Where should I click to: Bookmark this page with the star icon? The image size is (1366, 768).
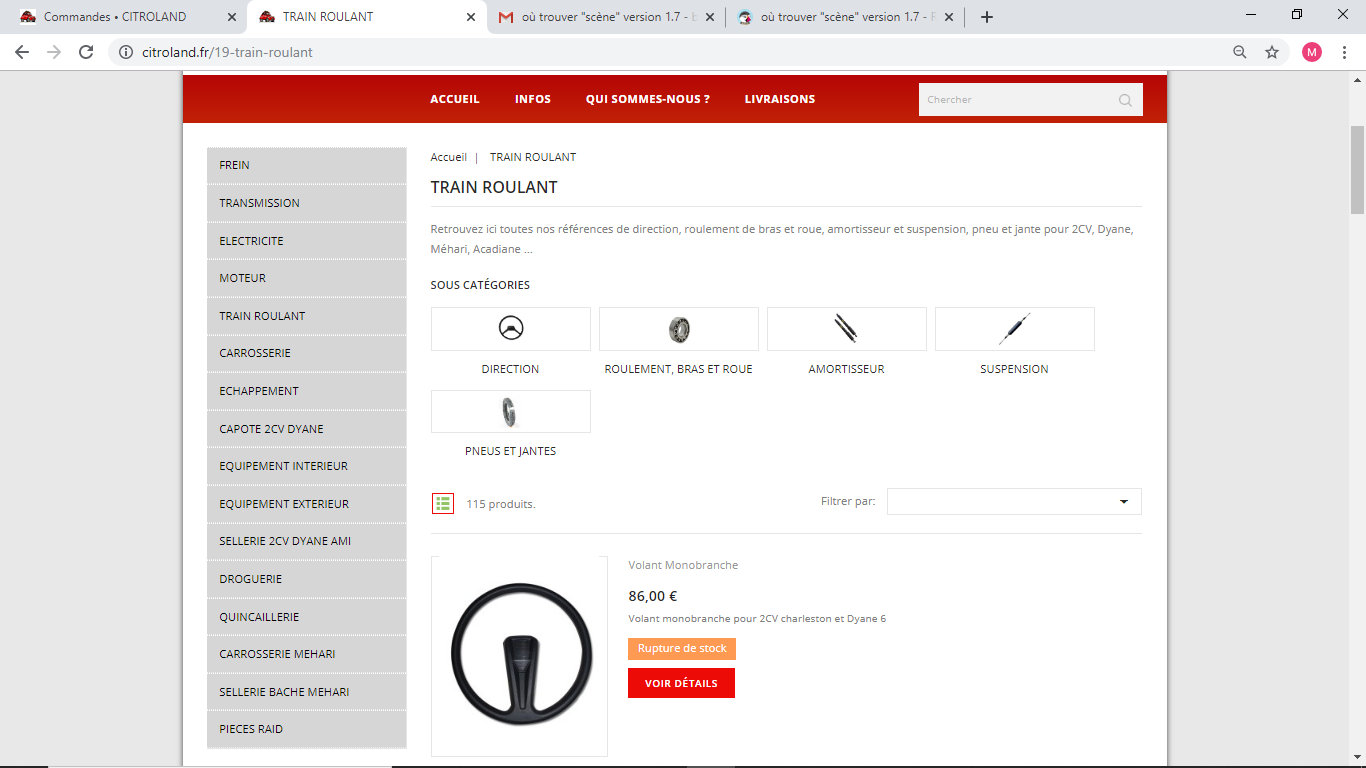(x=1272, y=52)
